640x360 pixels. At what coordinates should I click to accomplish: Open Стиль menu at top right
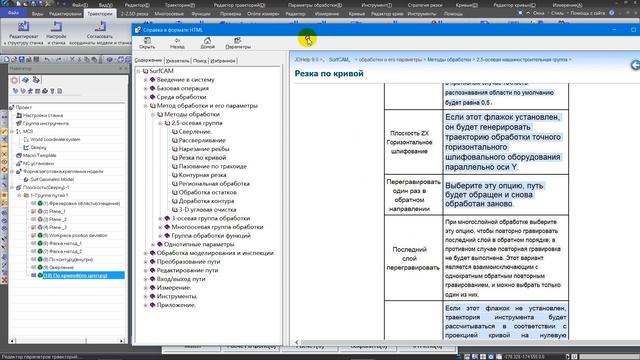(557, 13)
